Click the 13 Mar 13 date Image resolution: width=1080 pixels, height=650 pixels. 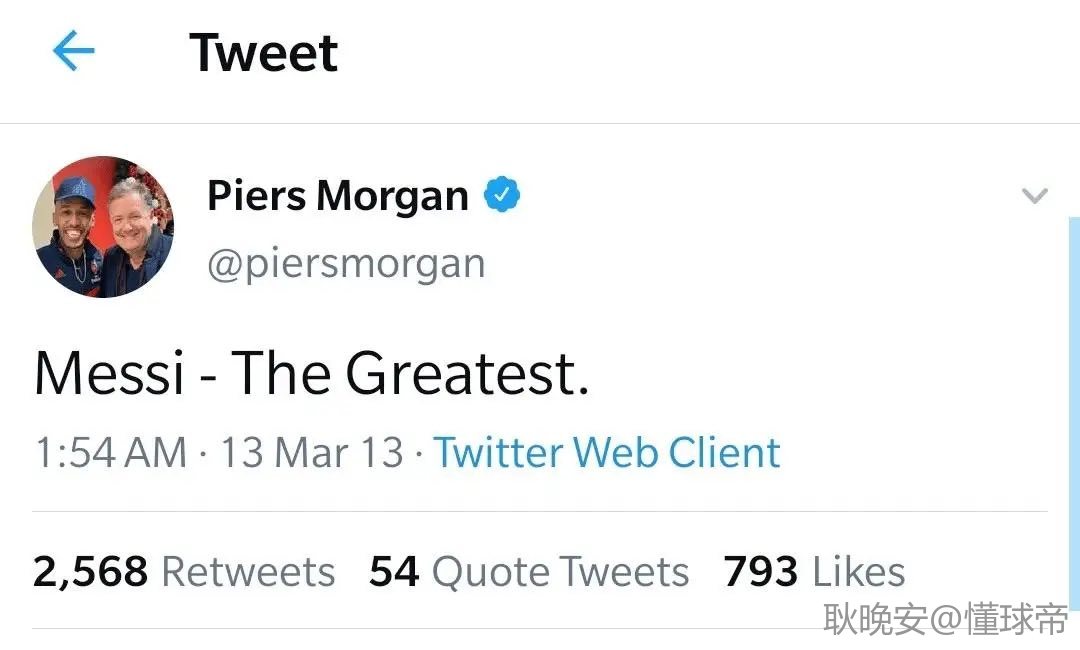(311, 452)
